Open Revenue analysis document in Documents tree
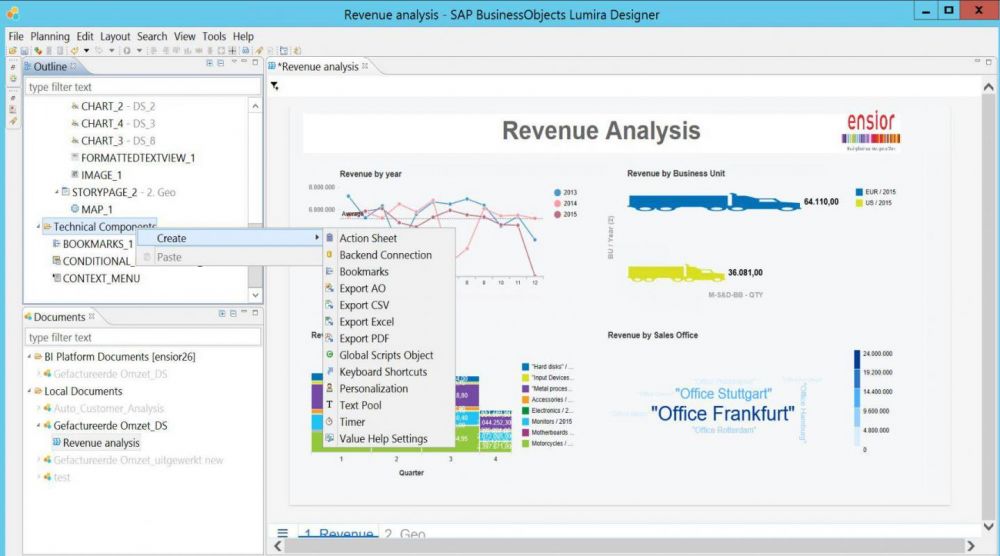This screenshot has width=1000, height=556. (96, 443)
